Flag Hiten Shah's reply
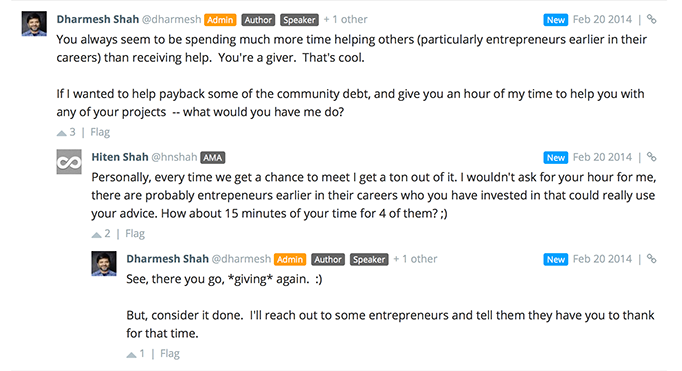This screenshot has width=682, height=371. tap(135, 234)
